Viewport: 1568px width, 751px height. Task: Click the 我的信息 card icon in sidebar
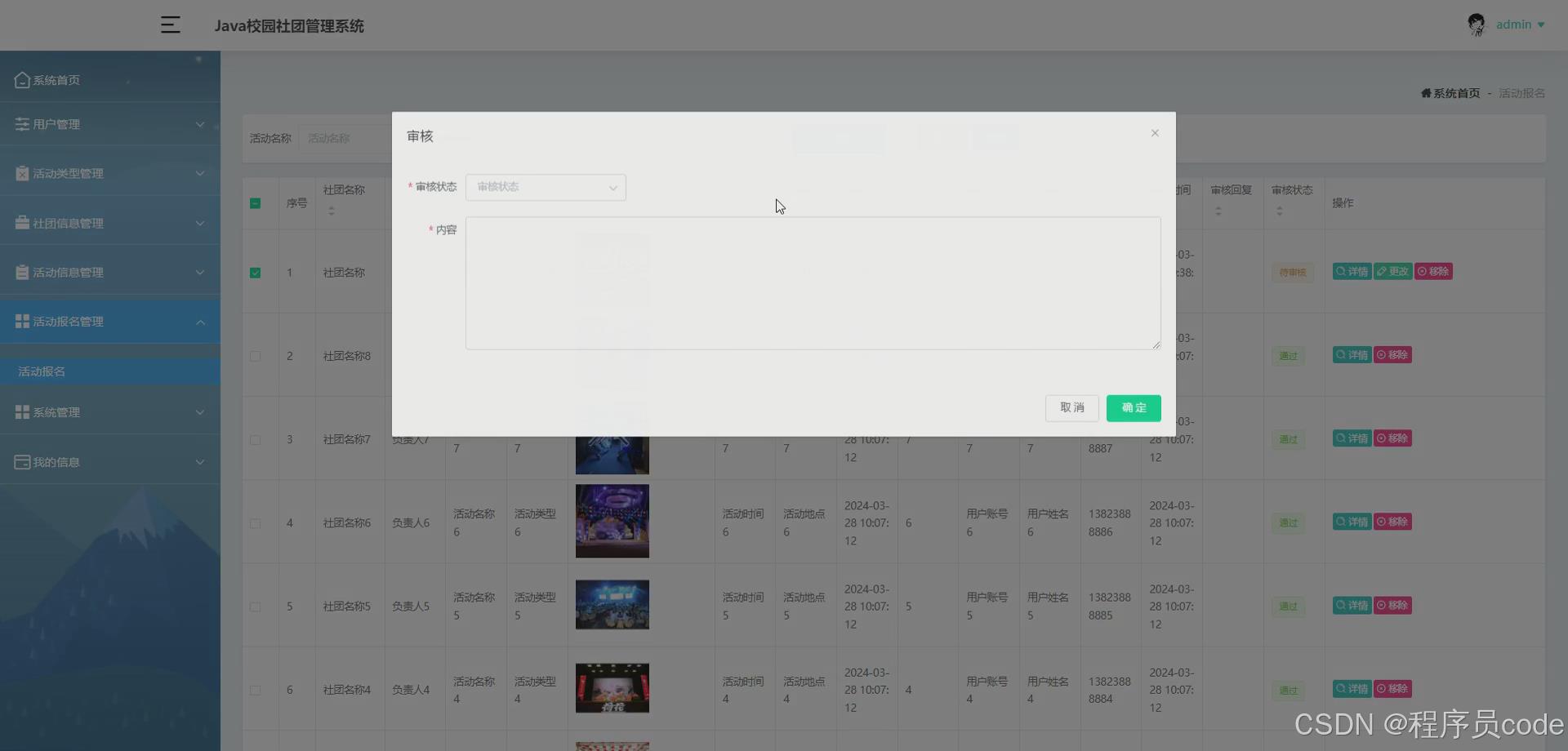click(x=22, y=462)
